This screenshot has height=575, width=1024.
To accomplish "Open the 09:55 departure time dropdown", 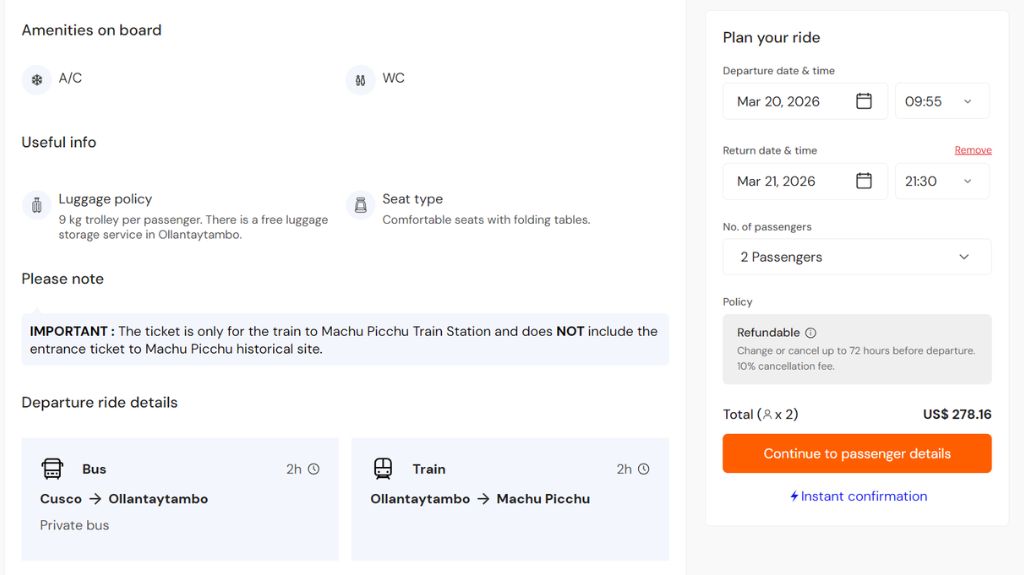I will [942, 101].
